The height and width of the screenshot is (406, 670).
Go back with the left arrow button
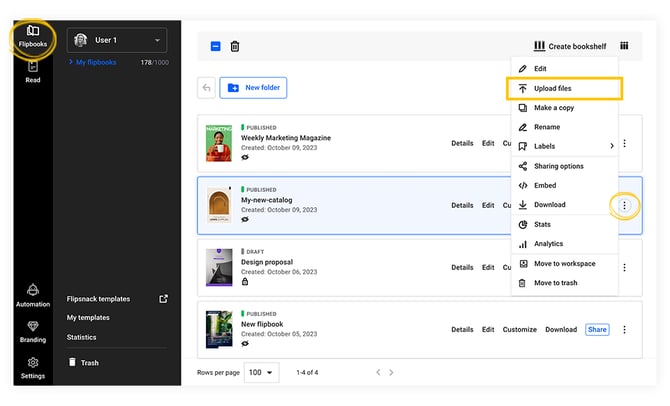pos(206,88)
